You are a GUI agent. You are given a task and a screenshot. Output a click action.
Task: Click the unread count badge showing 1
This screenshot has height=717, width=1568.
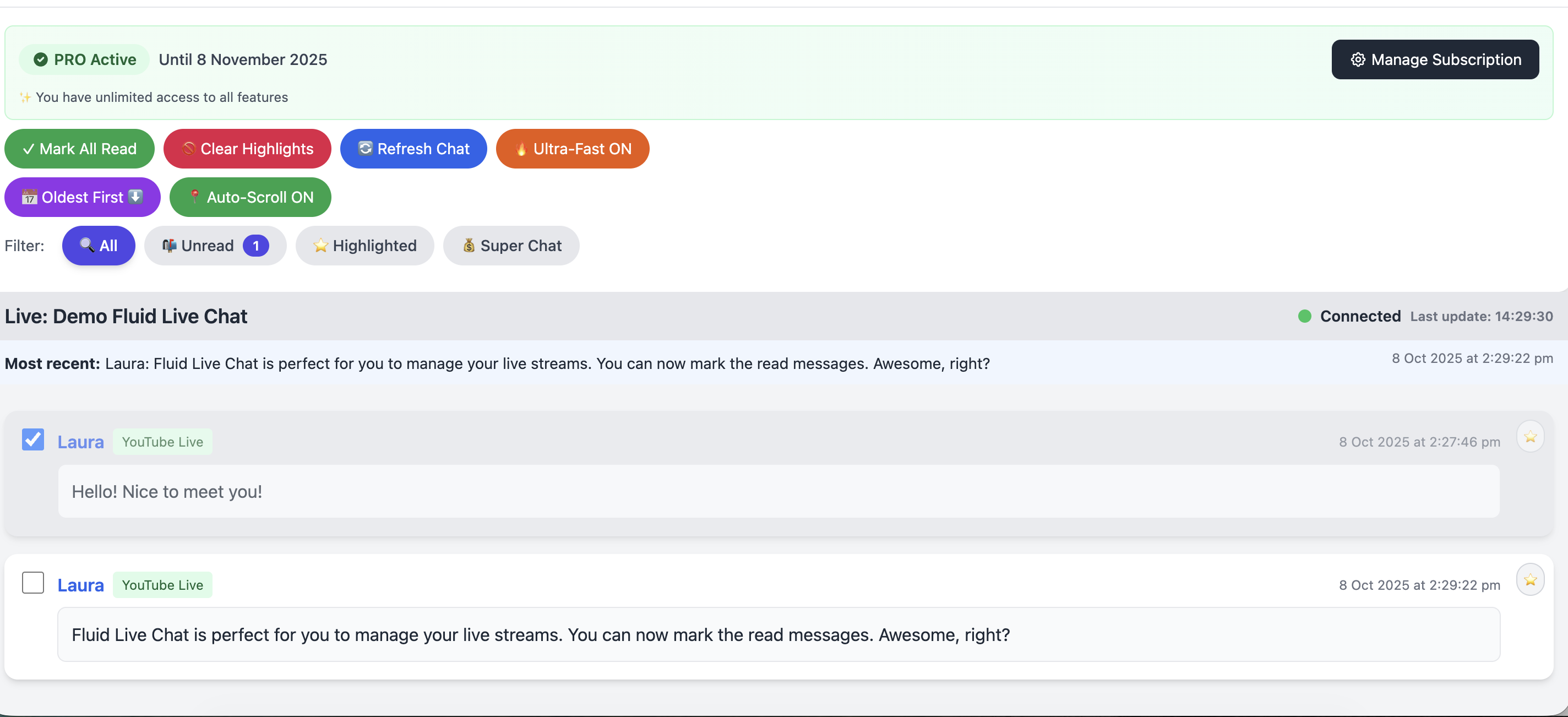point(255,246)
